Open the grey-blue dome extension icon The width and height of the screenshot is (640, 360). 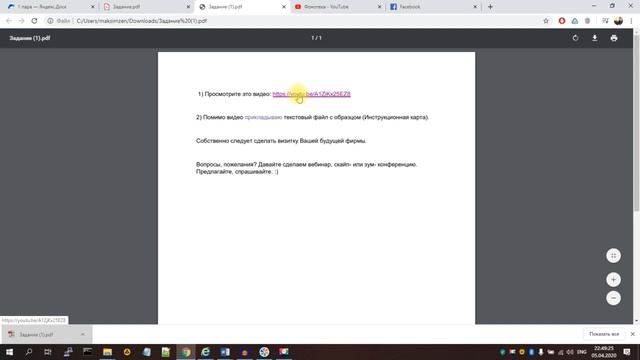(575, 21)
